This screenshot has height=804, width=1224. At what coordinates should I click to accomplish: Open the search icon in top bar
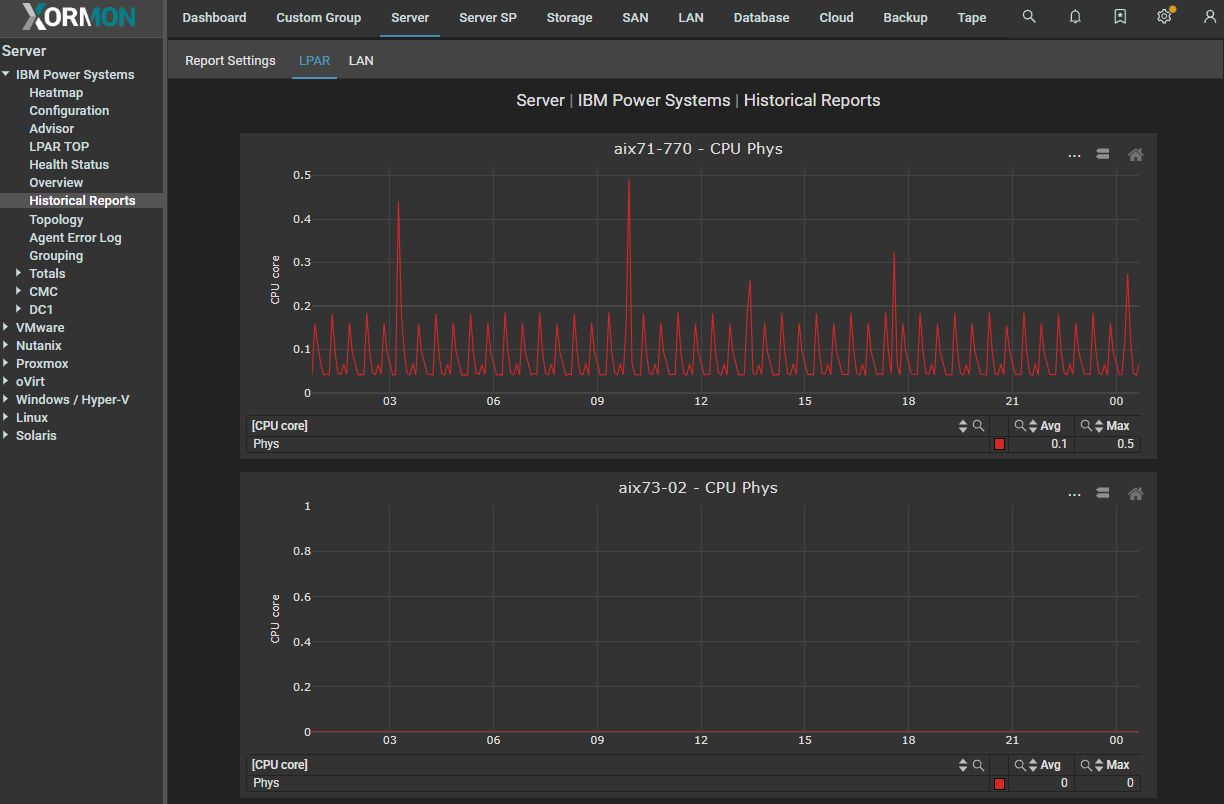tap(1029, 17)
